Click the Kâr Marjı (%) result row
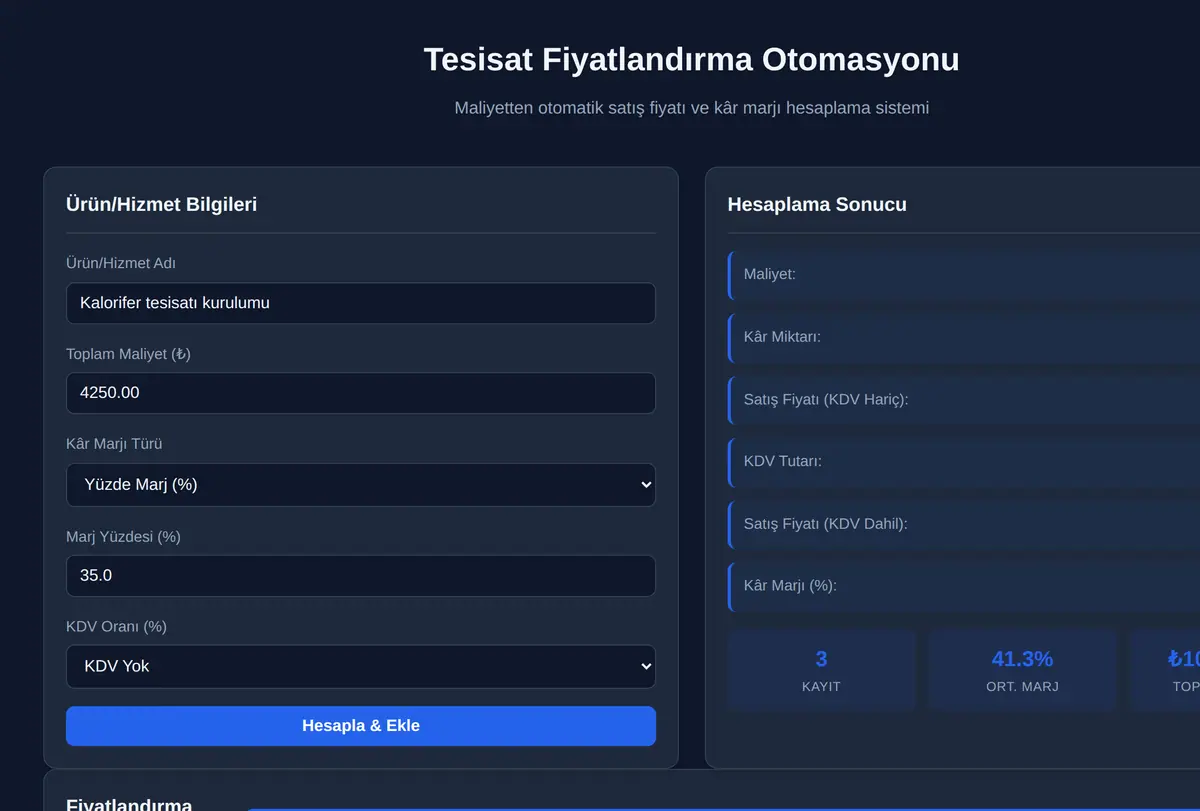1200x811 pixels. 964,586
